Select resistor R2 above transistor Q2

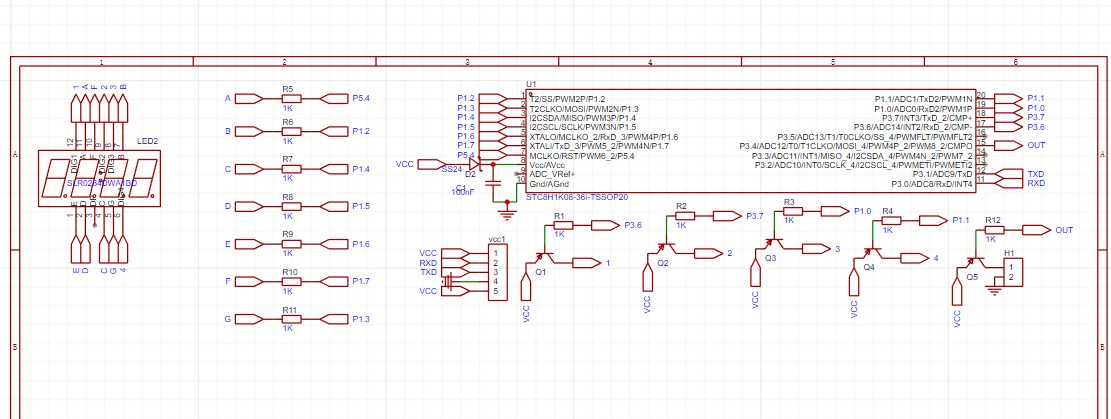[x=682, y=216]
